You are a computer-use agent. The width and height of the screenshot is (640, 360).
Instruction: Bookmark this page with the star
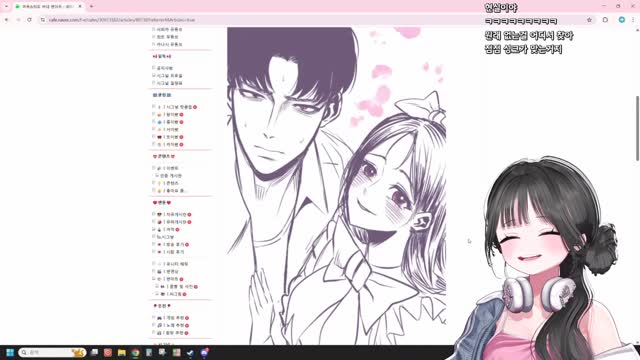(x=589, y=20)
